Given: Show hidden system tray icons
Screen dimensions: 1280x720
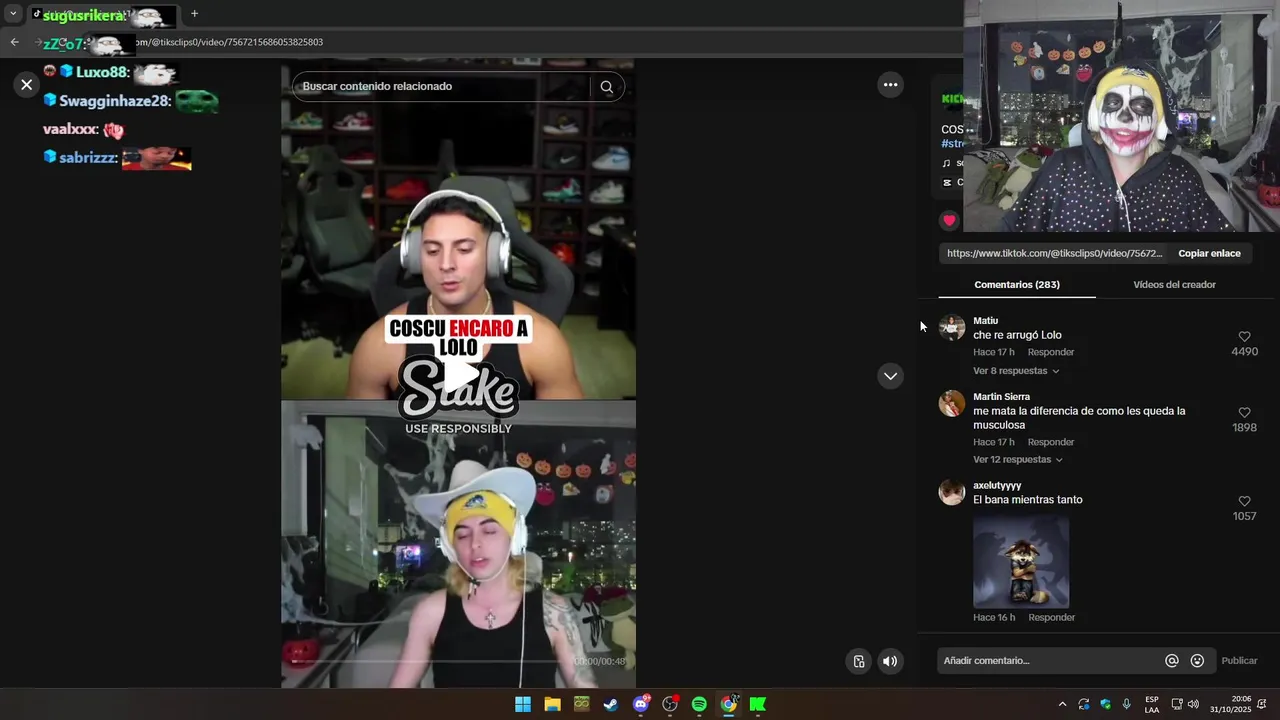Looking at the screenshot, I should pyautogui.click(x=1062, y=704).
